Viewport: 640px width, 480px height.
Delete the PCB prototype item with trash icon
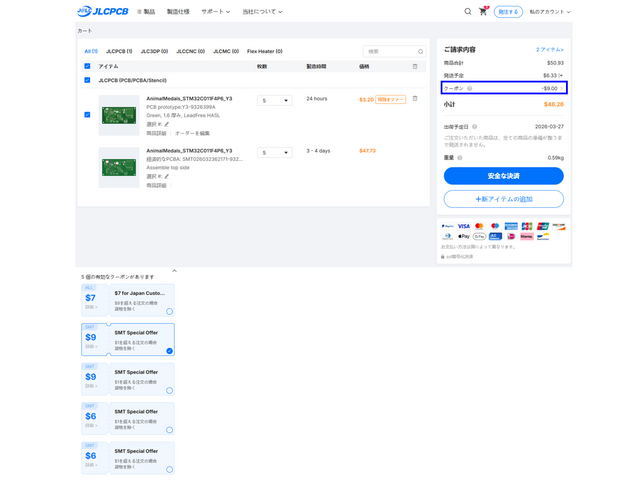click(415, 98)
